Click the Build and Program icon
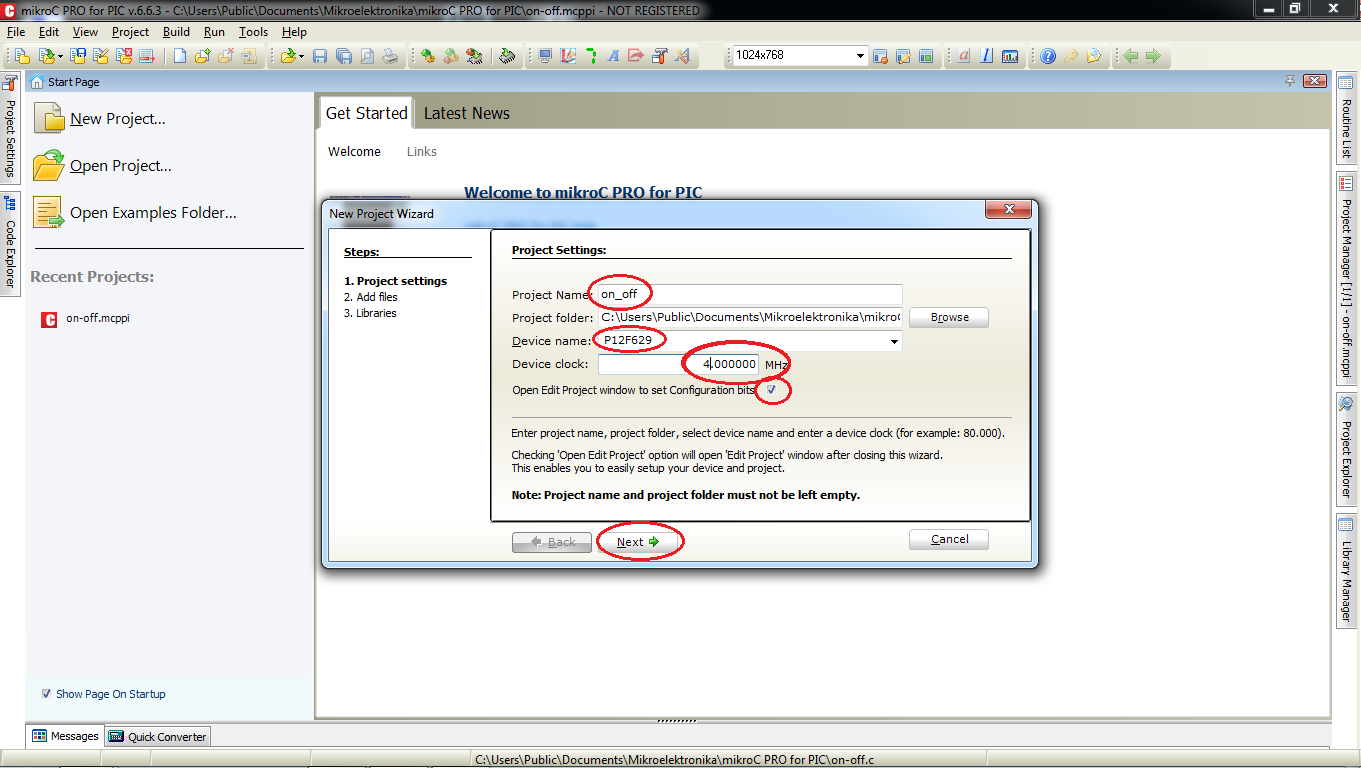1361x768 pixels. pyautogui.click(x=474, y=56)
